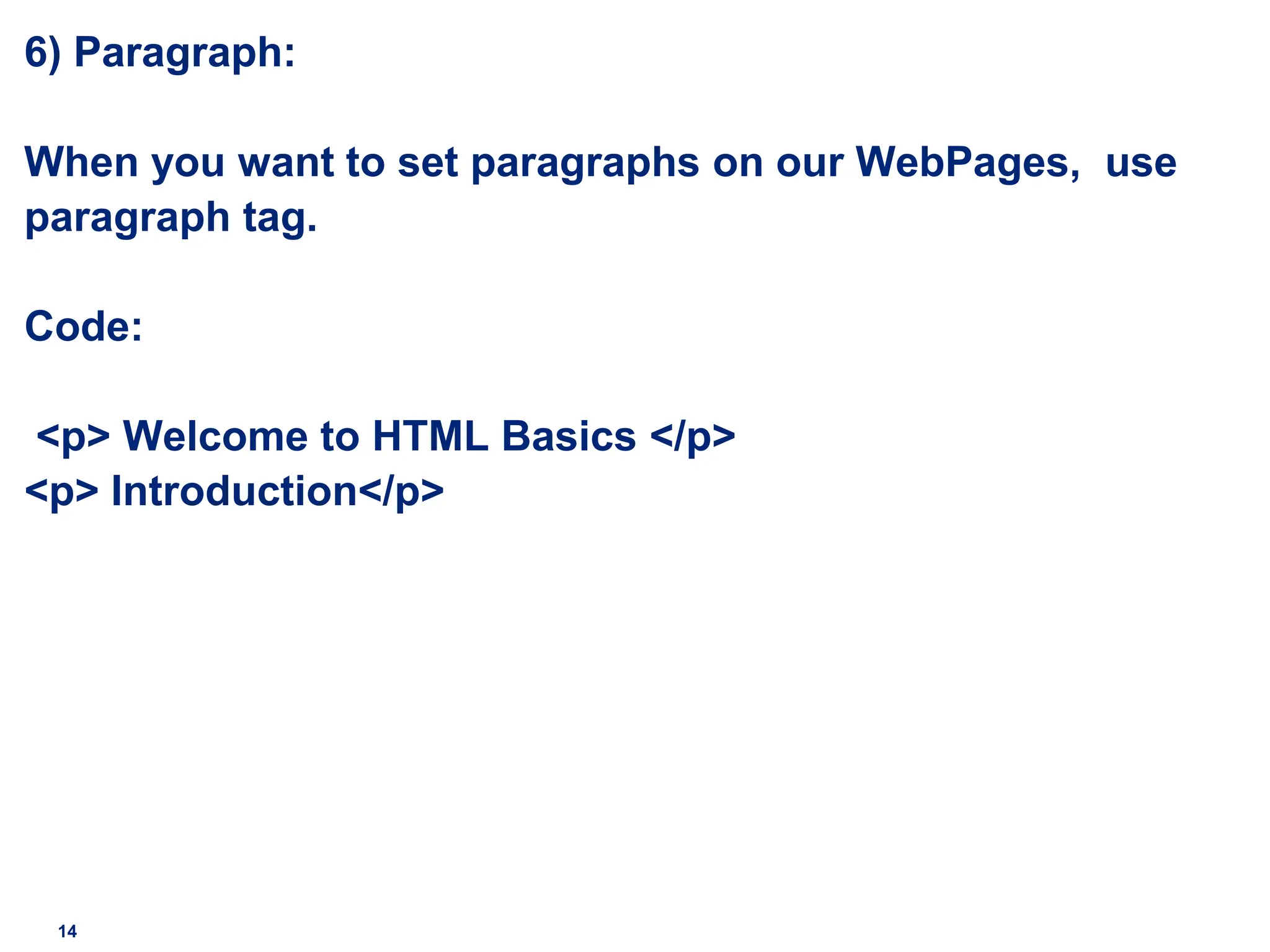
Task: Click the closing </p> tag after "Introduction"
Action: click(x=401, y=491)
